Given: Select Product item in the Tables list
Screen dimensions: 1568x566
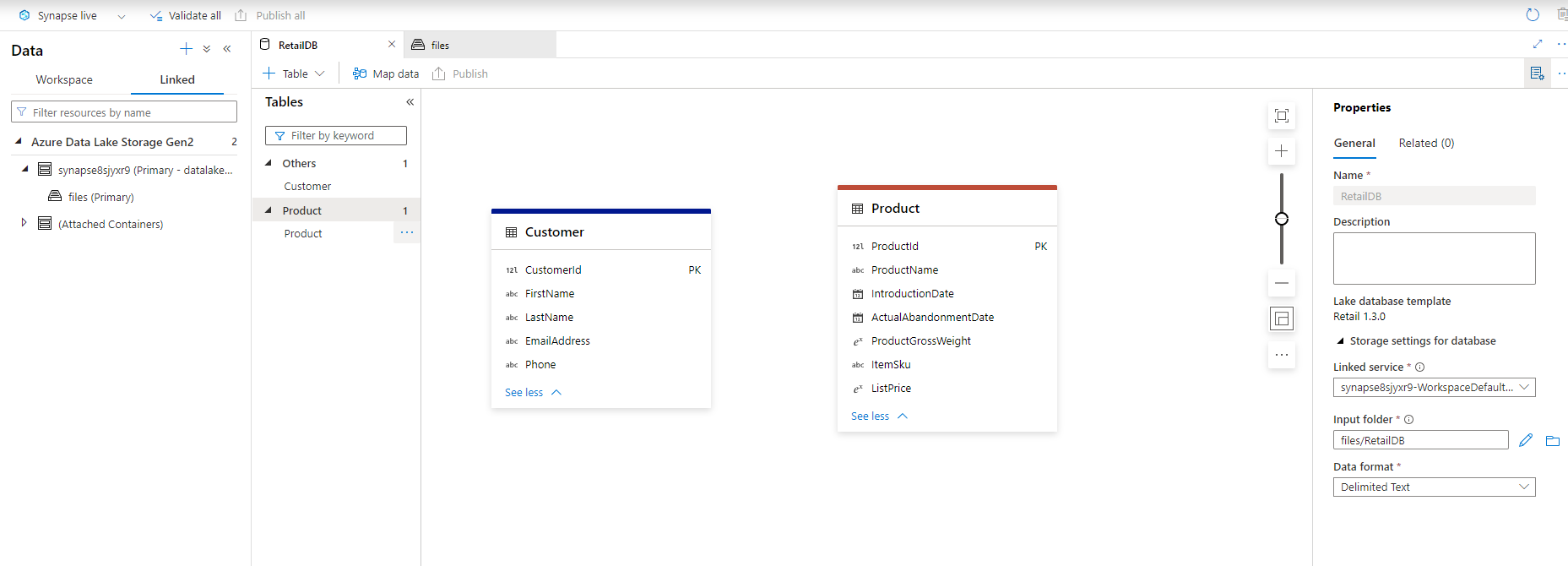Looking at the screenshot, I should [303, 233].
